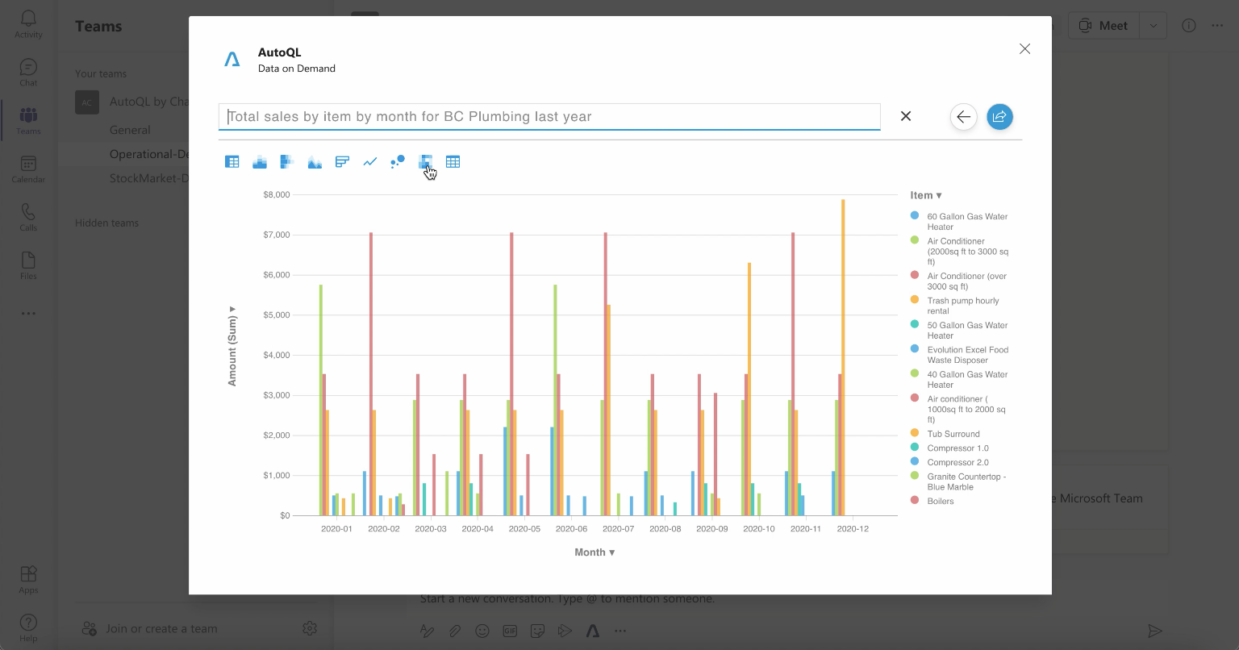1239x650 pixels.
Task: Click the Boilers legend color dot
Action: (914, 501)
